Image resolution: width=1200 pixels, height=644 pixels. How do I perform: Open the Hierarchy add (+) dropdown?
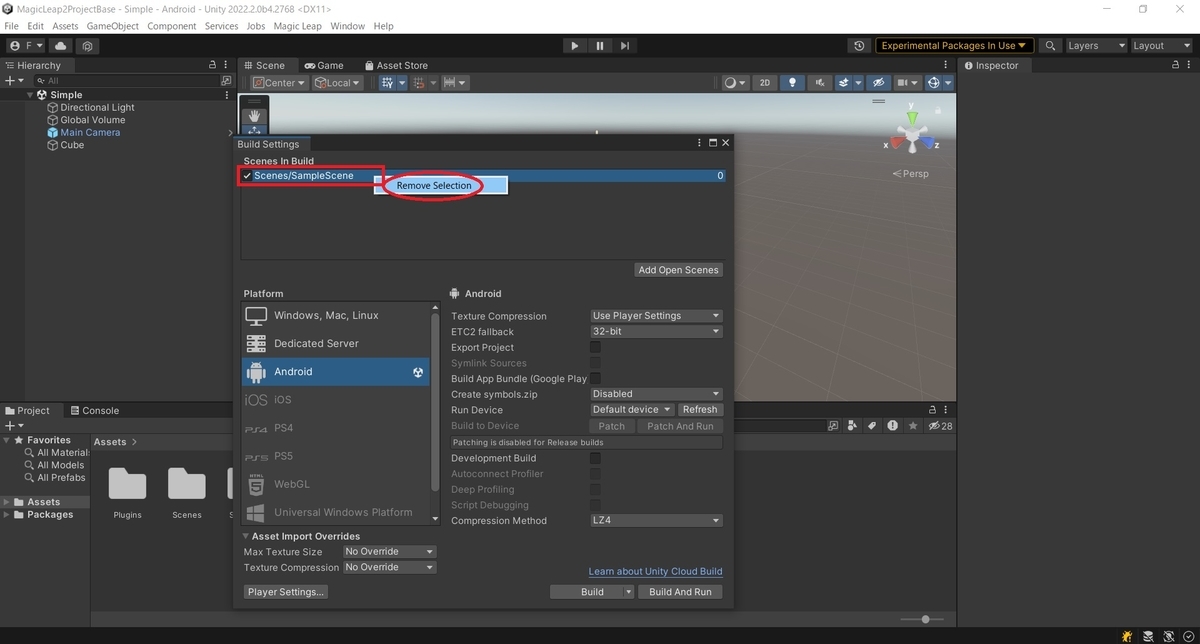13,81
